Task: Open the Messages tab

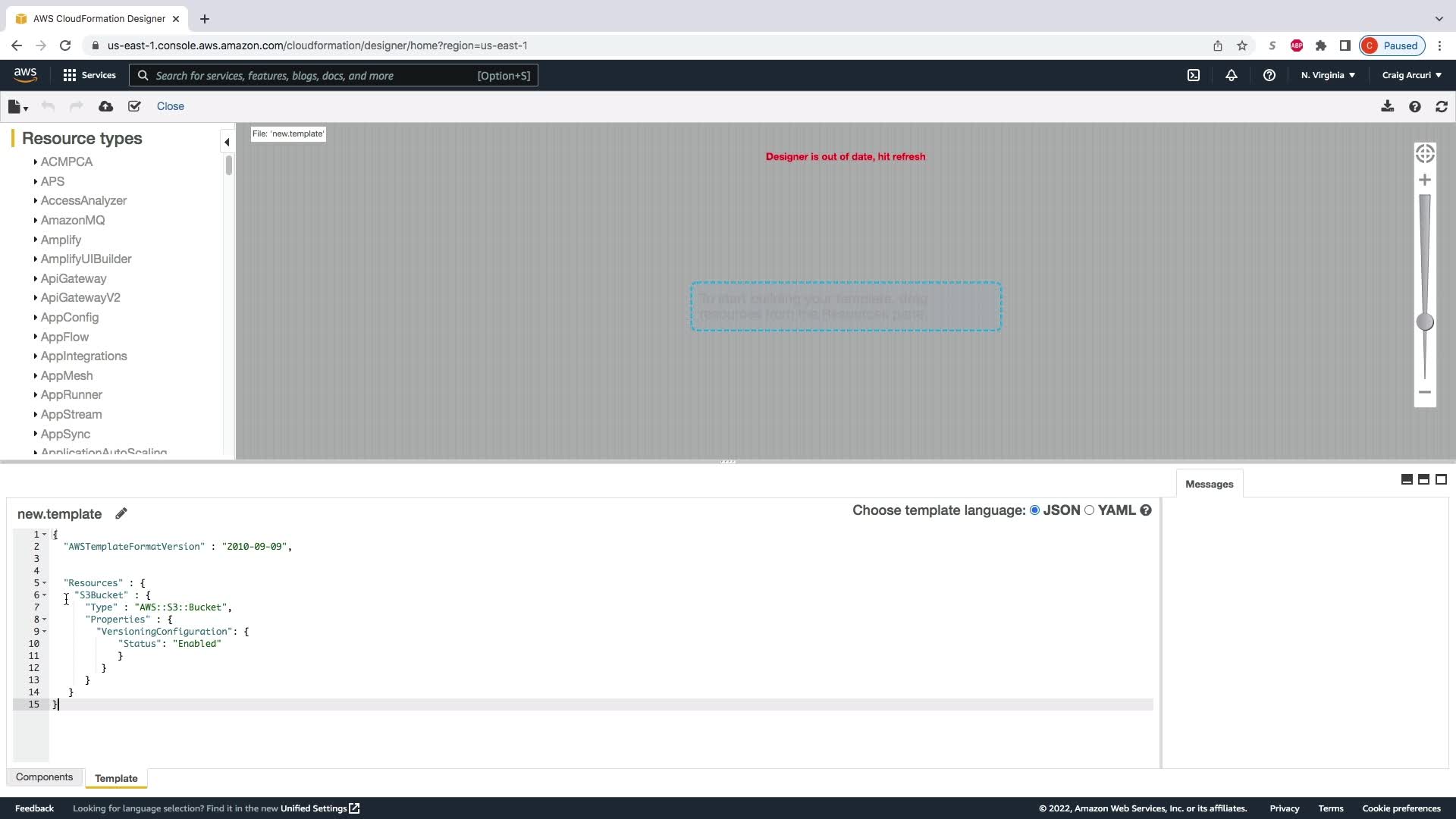Action: [x=1209, y=485]
